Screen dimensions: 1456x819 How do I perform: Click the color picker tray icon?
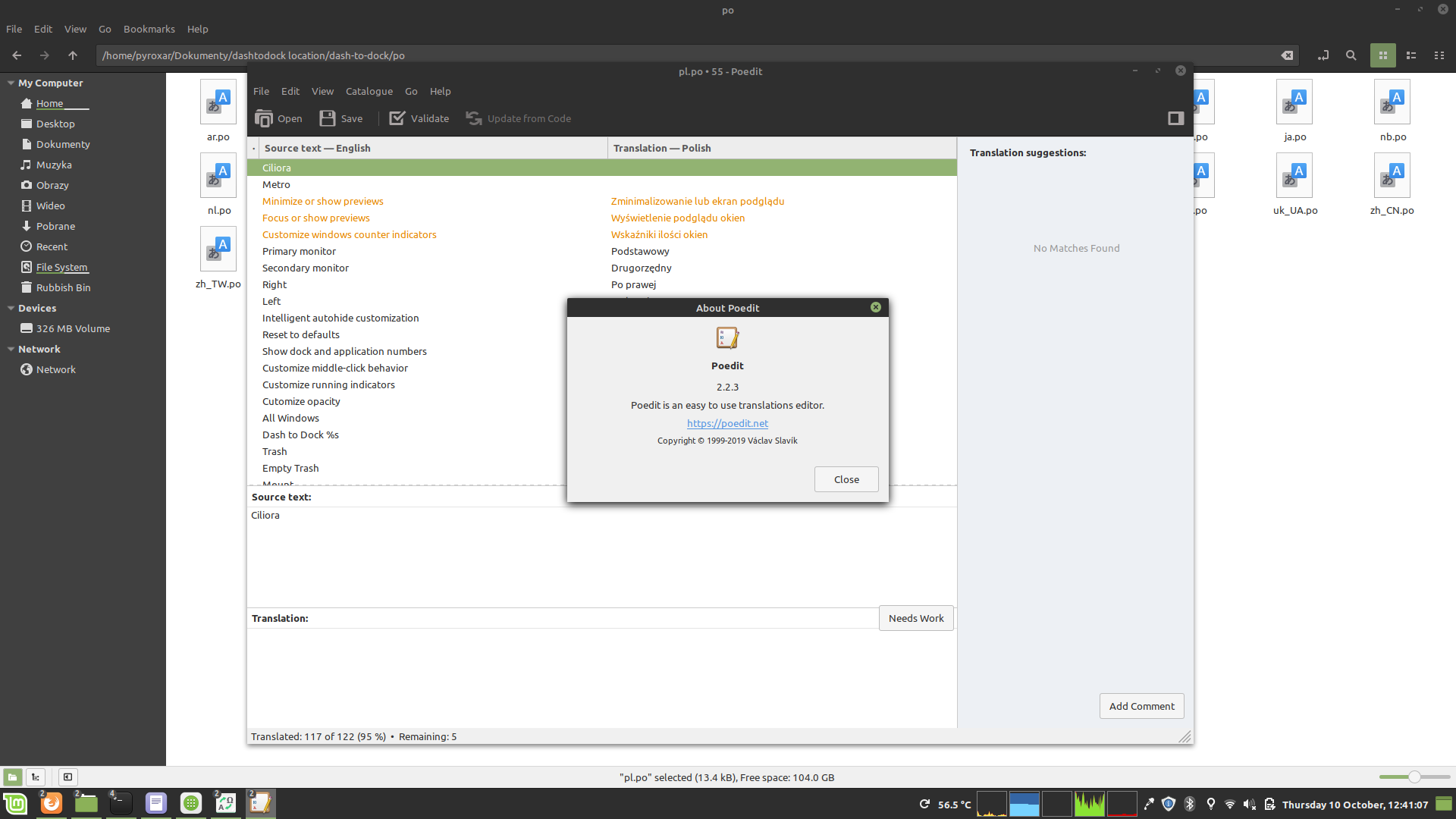1149,804
